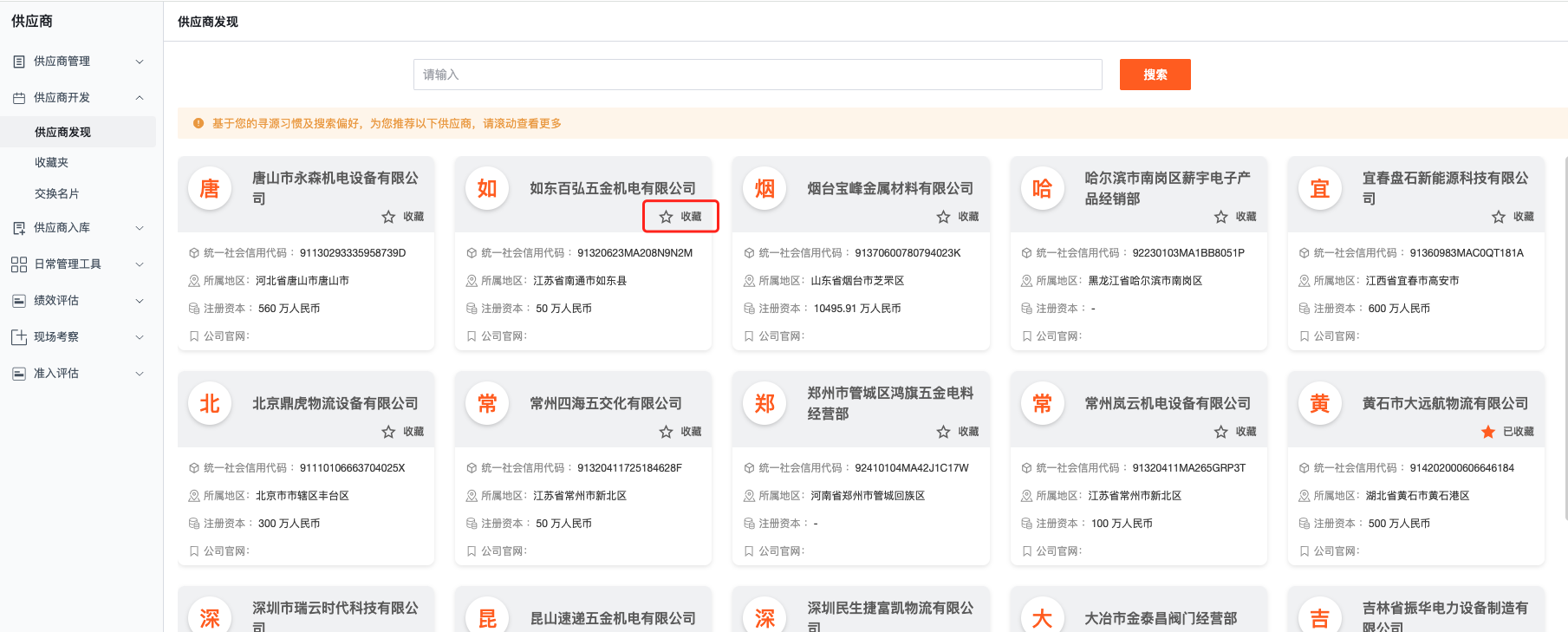The height and width of the screenshot is (632, 1568).
Task: Open 常州岚云机电设备有限公司 company name link
Action: coord(1168,403)
